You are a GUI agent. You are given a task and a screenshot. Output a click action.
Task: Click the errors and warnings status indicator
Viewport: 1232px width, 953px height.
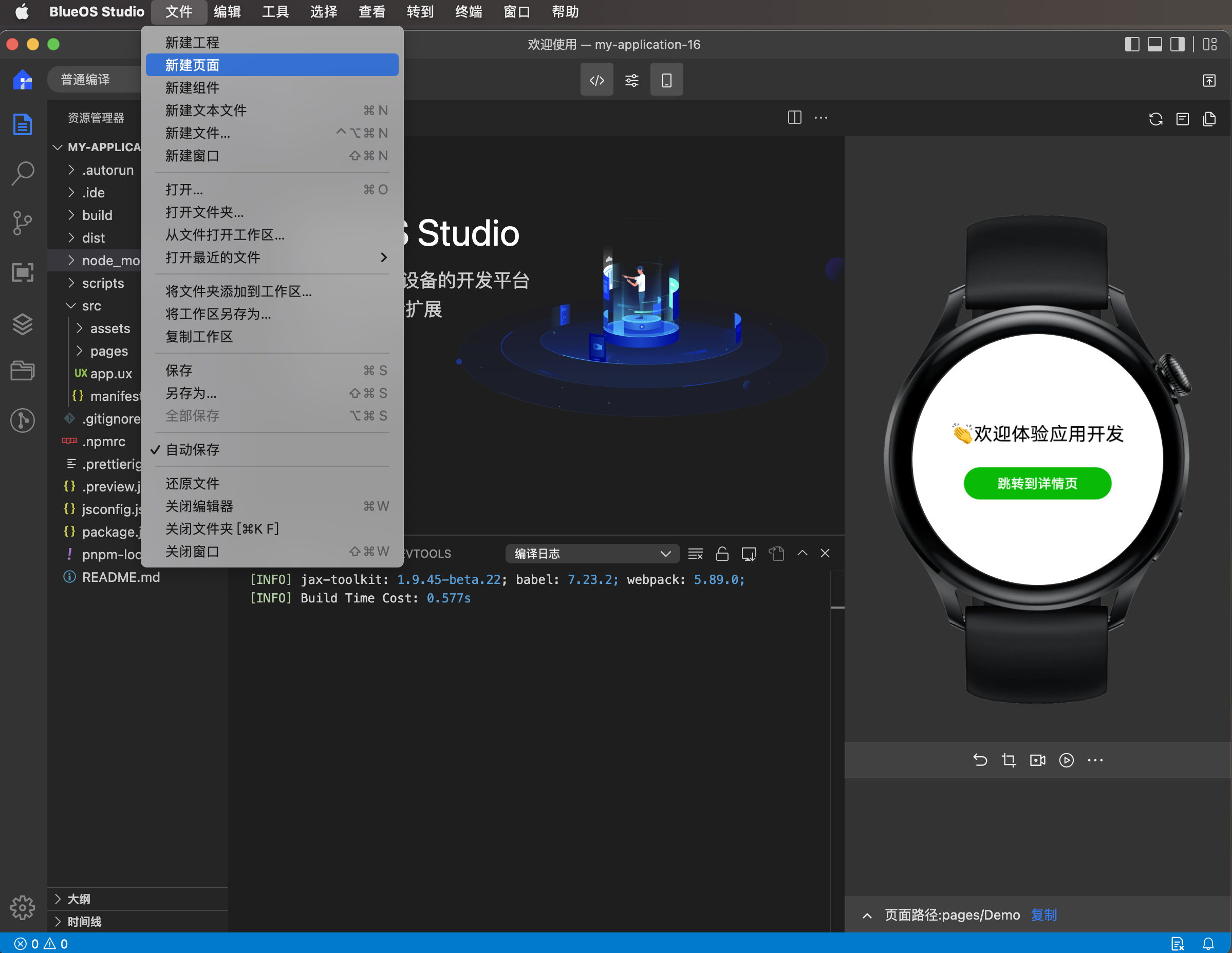[x=41, y=943]
